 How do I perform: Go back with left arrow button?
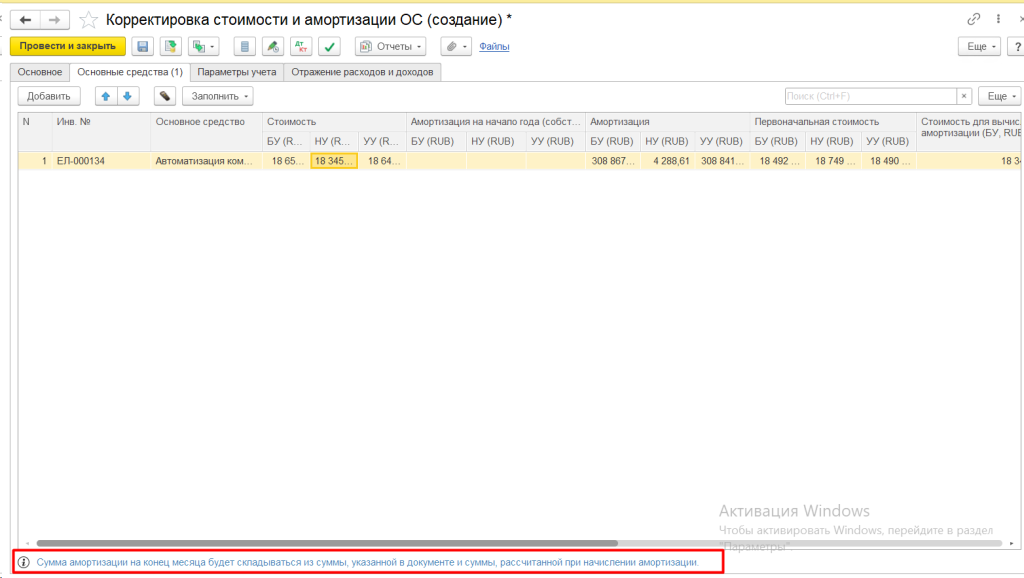[x=24, y=19]
